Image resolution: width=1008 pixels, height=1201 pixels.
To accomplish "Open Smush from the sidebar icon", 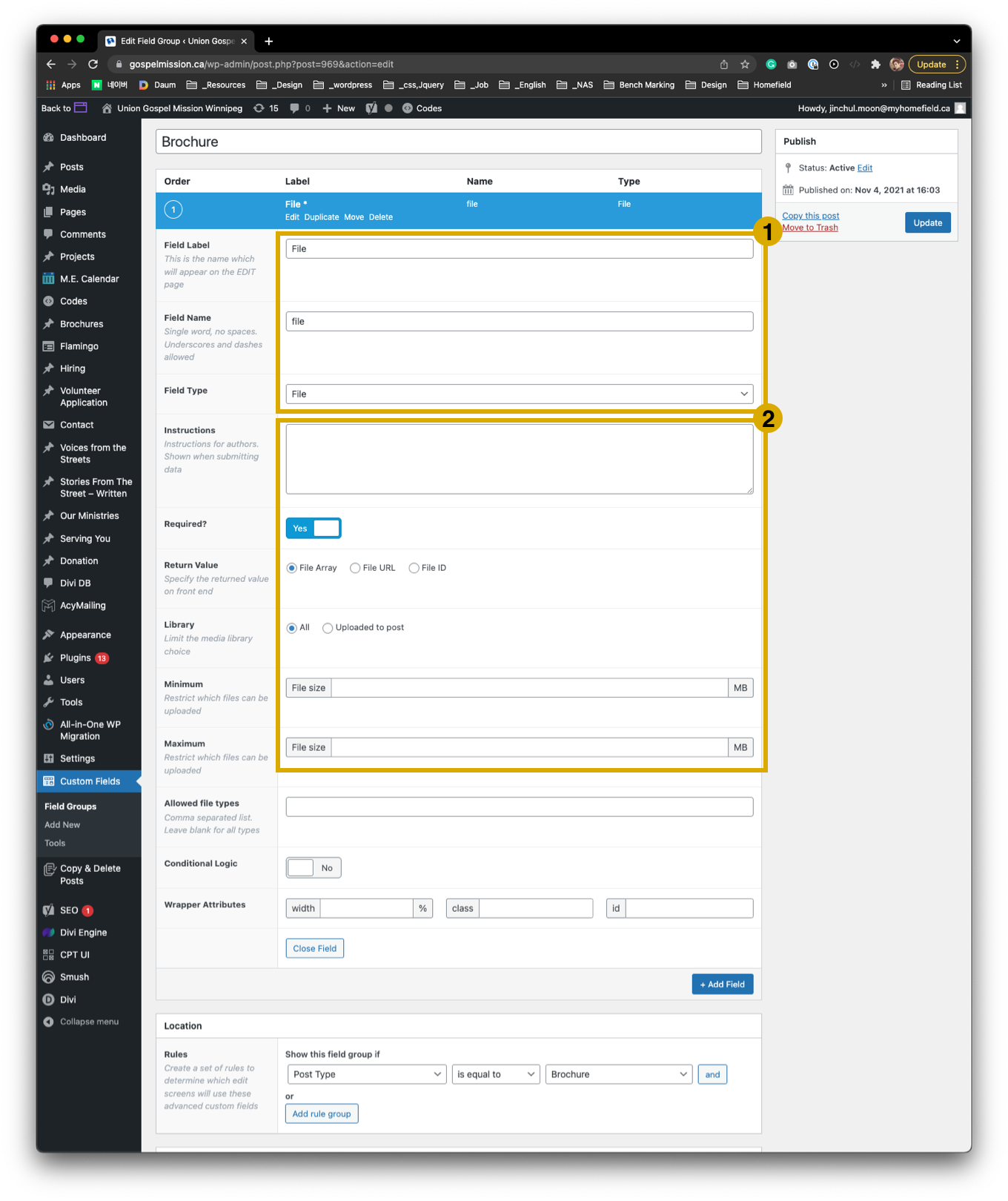I will click(x=49, y=977).
